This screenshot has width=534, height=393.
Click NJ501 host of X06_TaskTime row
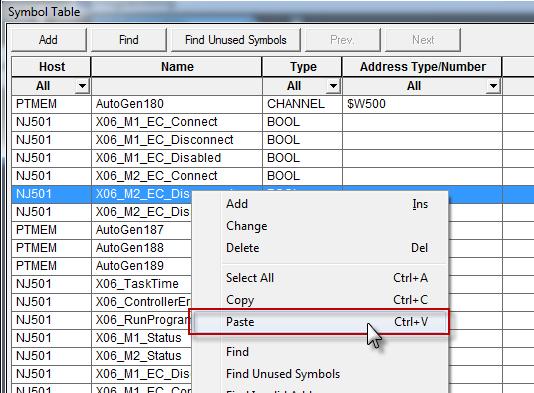pos(51,284)
